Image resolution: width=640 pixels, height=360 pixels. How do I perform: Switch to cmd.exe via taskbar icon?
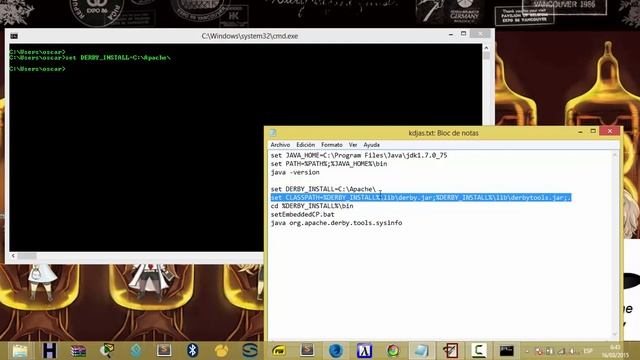pos(507,351)
